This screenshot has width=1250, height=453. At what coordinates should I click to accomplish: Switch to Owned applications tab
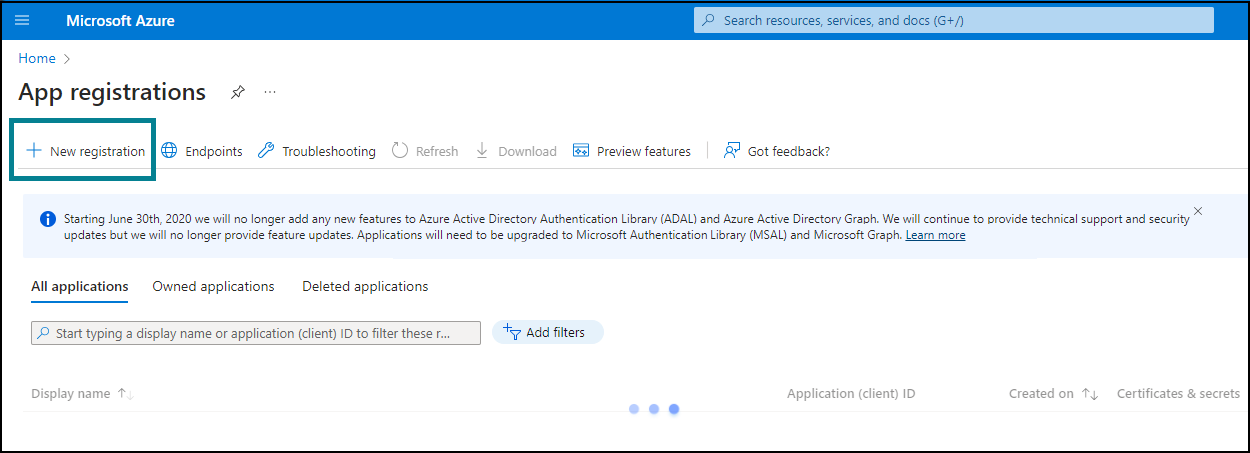[x=213, y=286]
